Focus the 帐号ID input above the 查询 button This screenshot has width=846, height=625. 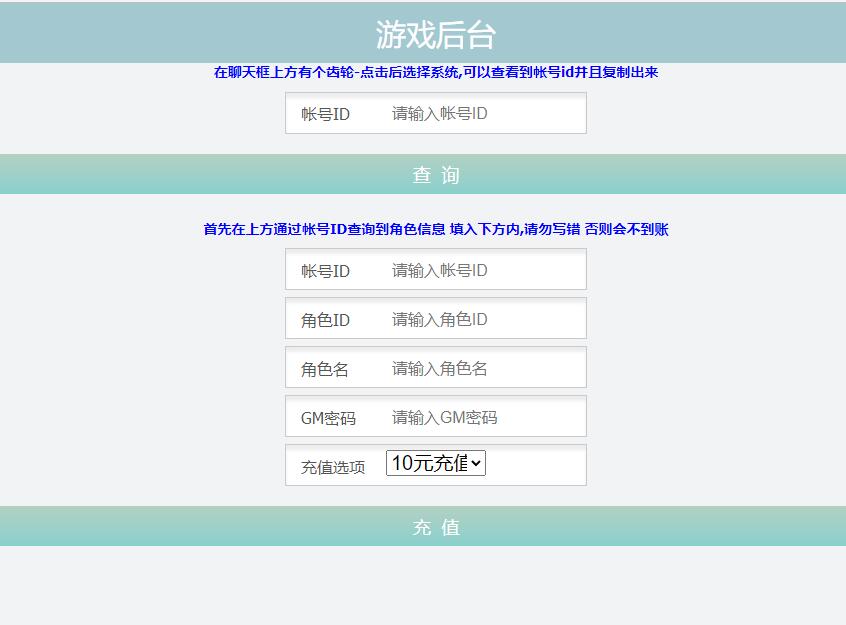pyautogui.click(x=480, y=114)
